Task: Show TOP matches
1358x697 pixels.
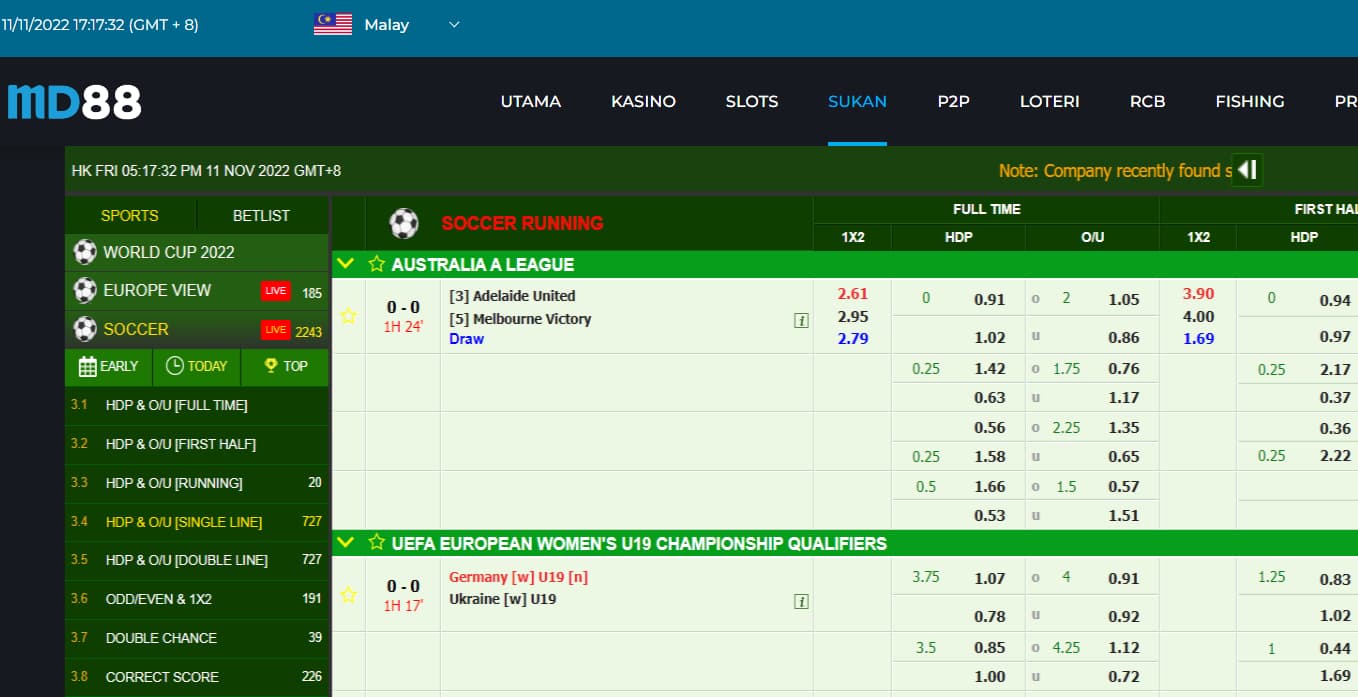Action: 285,366
